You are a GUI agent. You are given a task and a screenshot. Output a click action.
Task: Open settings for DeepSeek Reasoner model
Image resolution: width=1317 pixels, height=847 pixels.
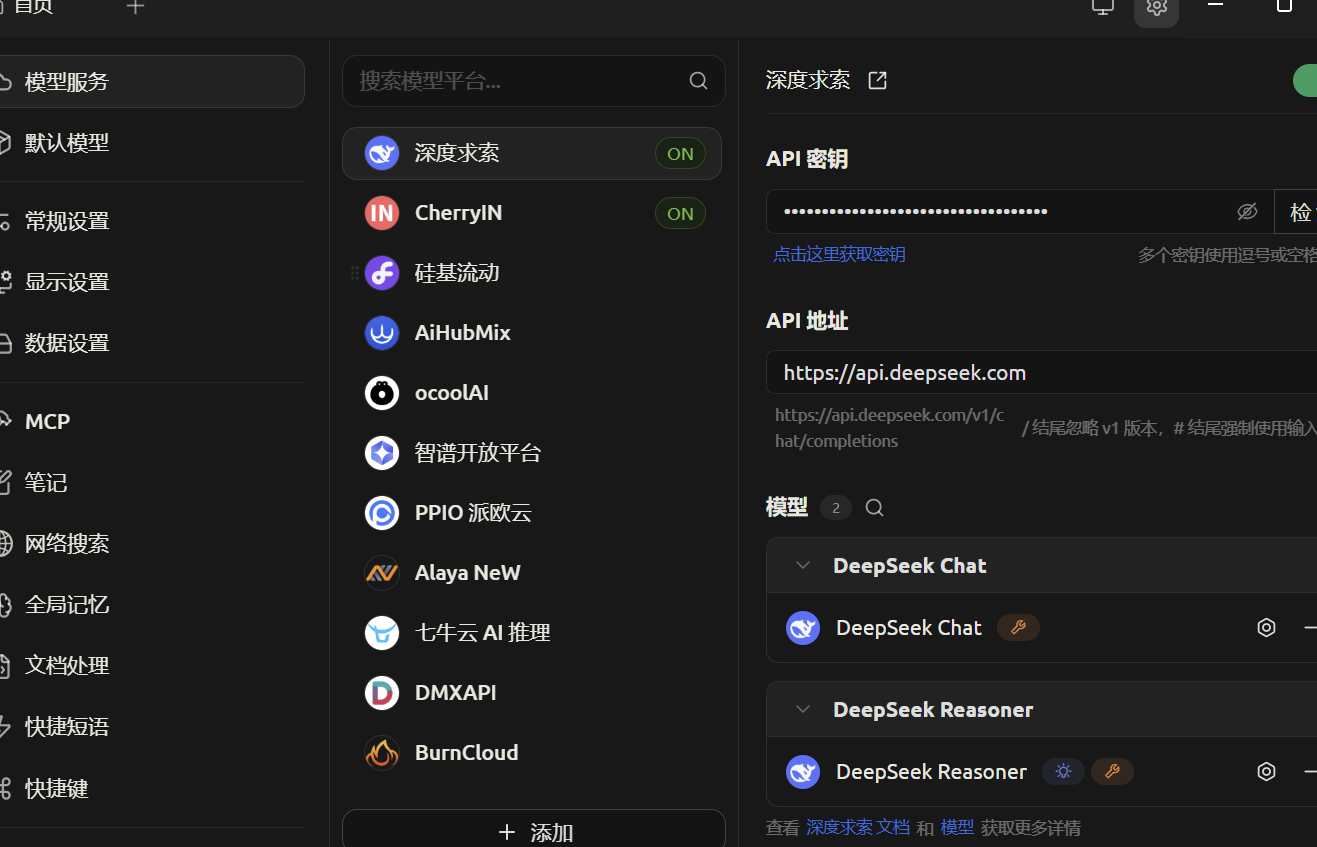click(x=1266, y=772)
